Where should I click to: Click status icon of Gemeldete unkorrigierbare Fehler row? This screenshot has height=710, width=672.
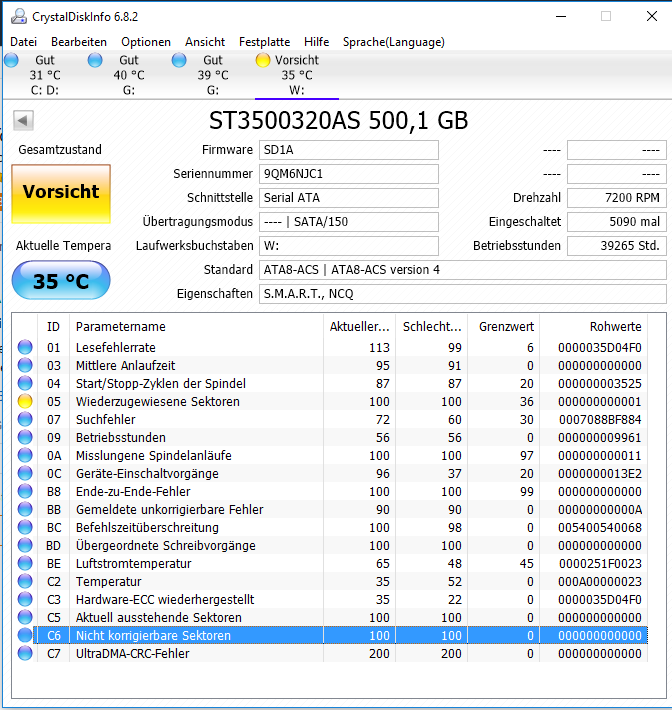[x=25, y=509]
